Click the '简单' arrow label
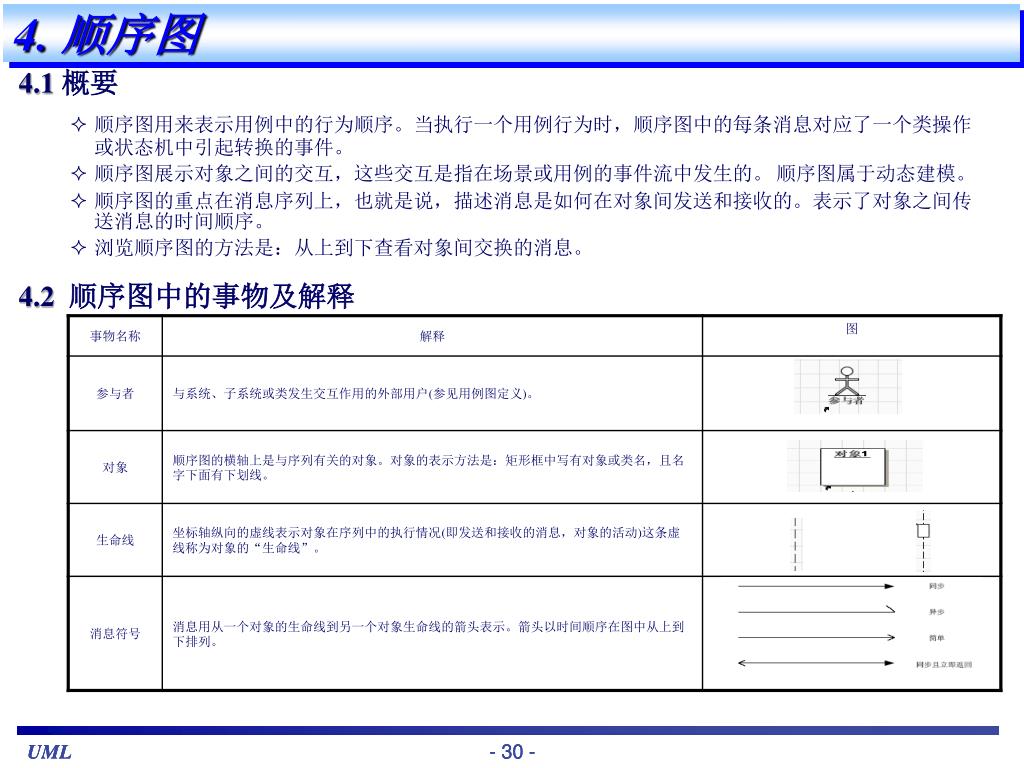1024x768 pixels. [x=936, y=638]
